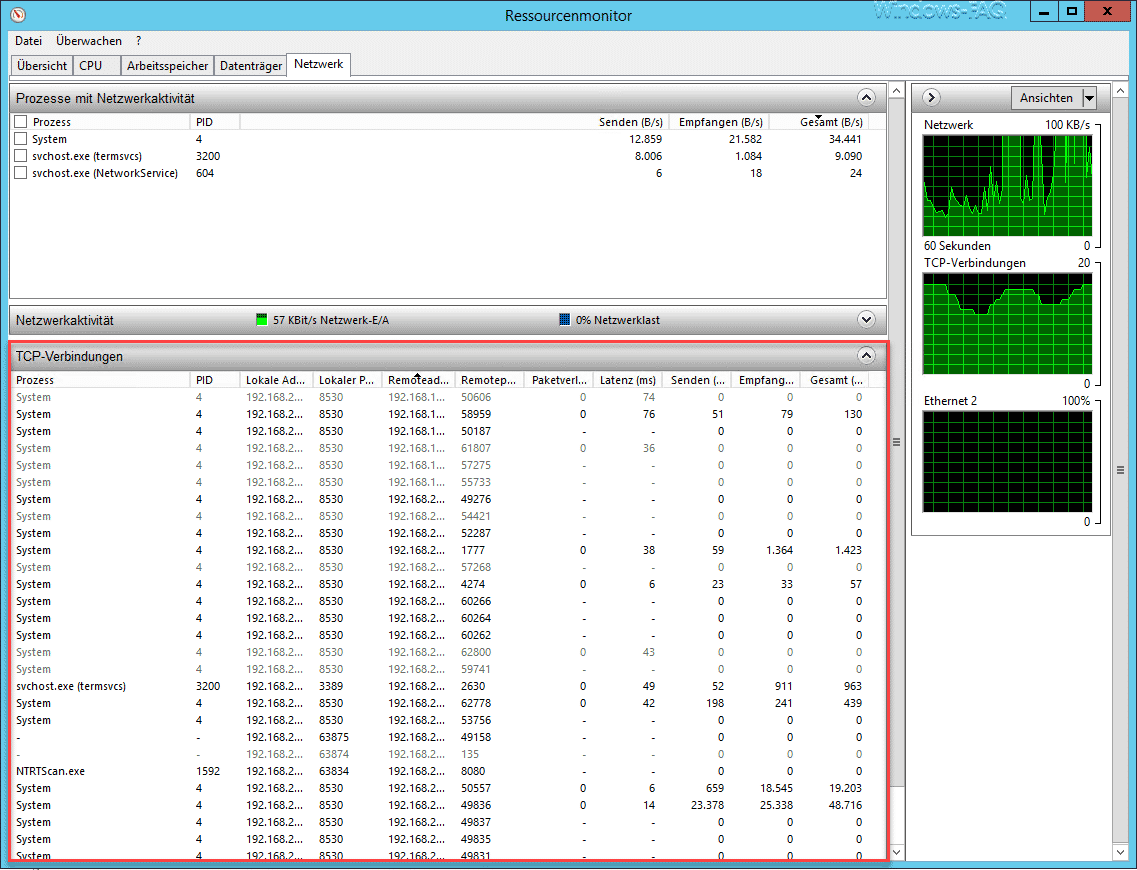Click the Ethernet 2 utilization graph
Image resolution: width=1137 pixels, height=870 pixels.
(1007, 462)
